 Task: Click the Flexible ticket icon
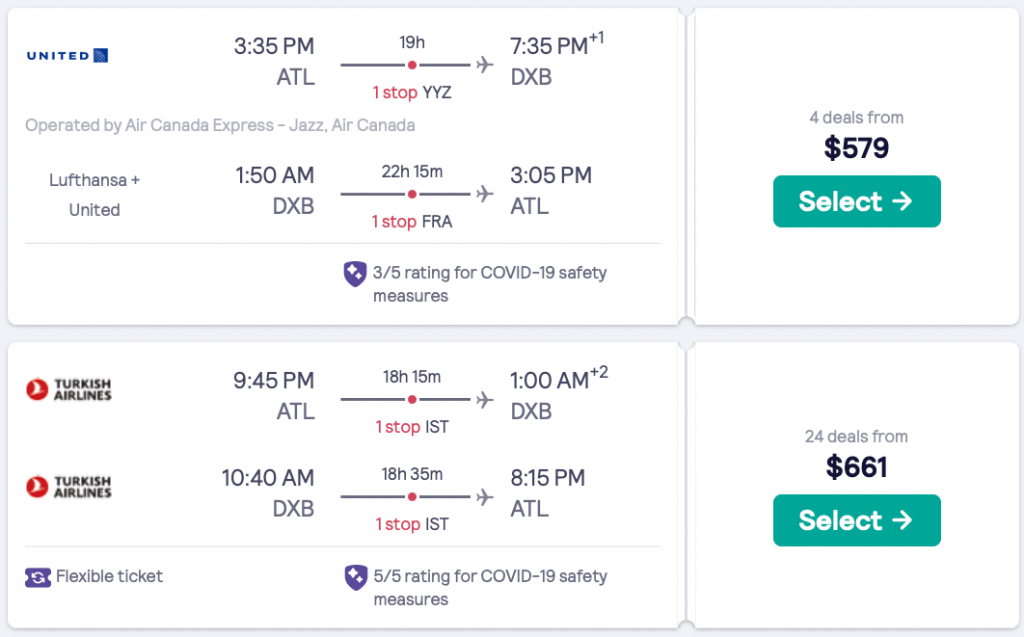38,577
